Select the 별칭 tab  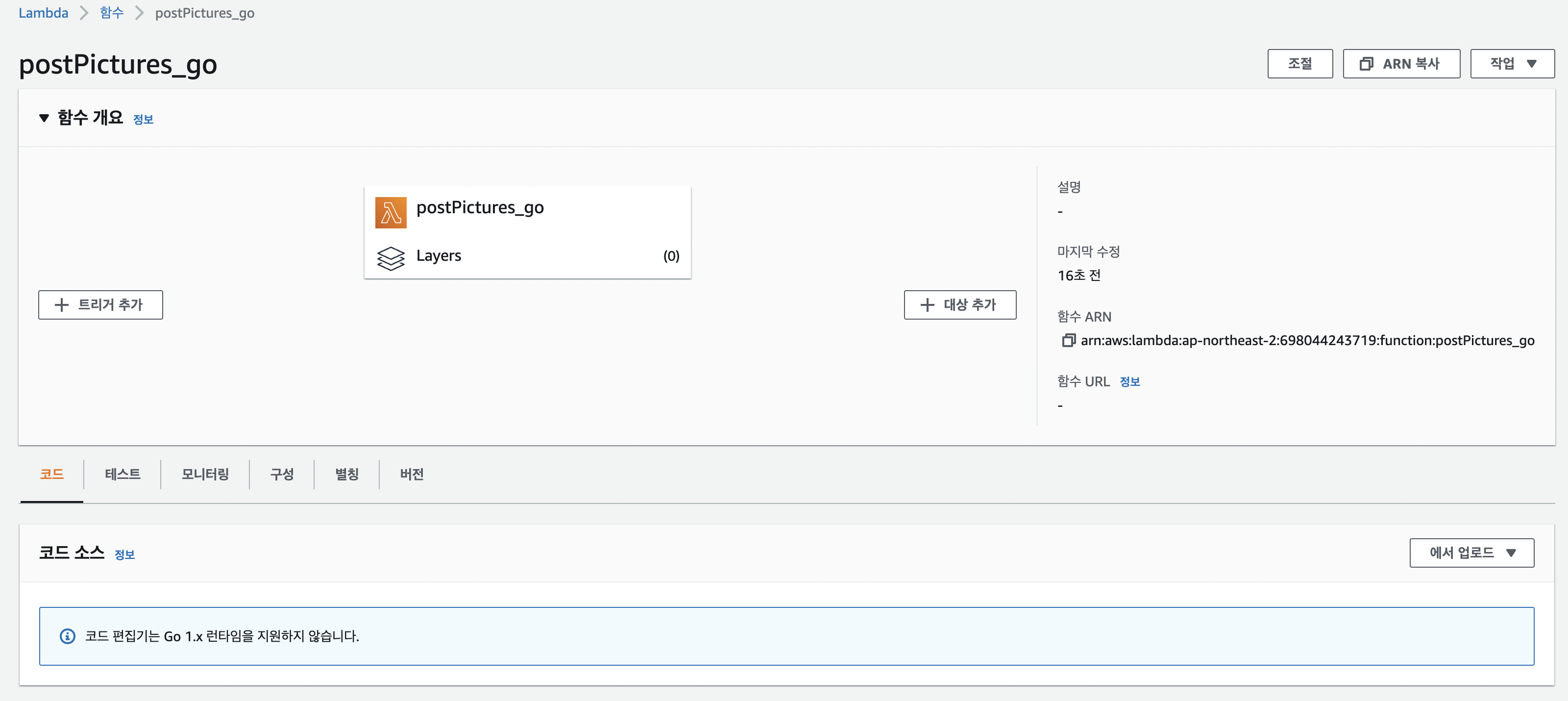coord(347,475)
